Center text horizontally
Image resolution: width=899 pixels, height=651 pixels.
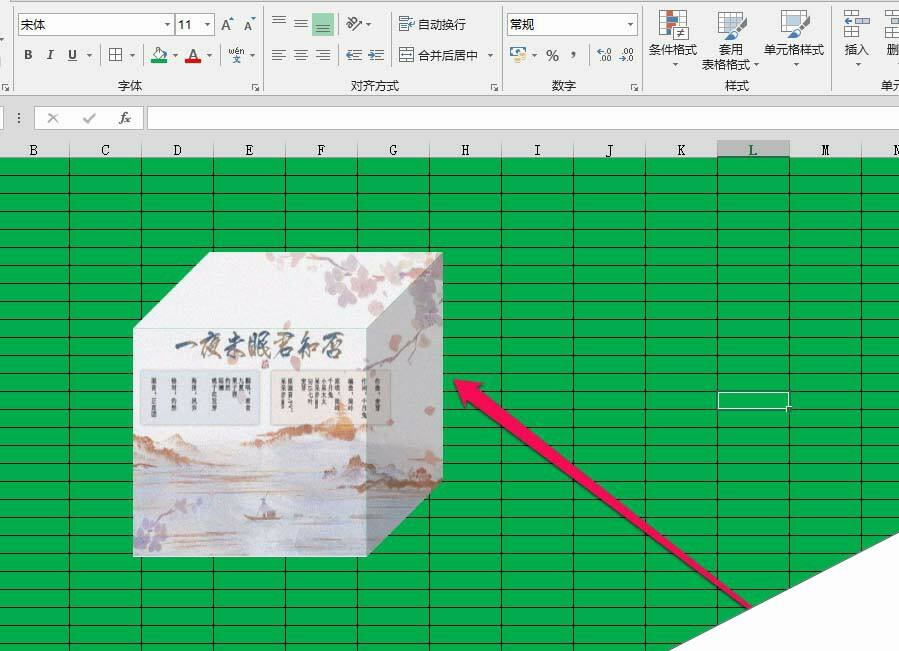point(301,55)
